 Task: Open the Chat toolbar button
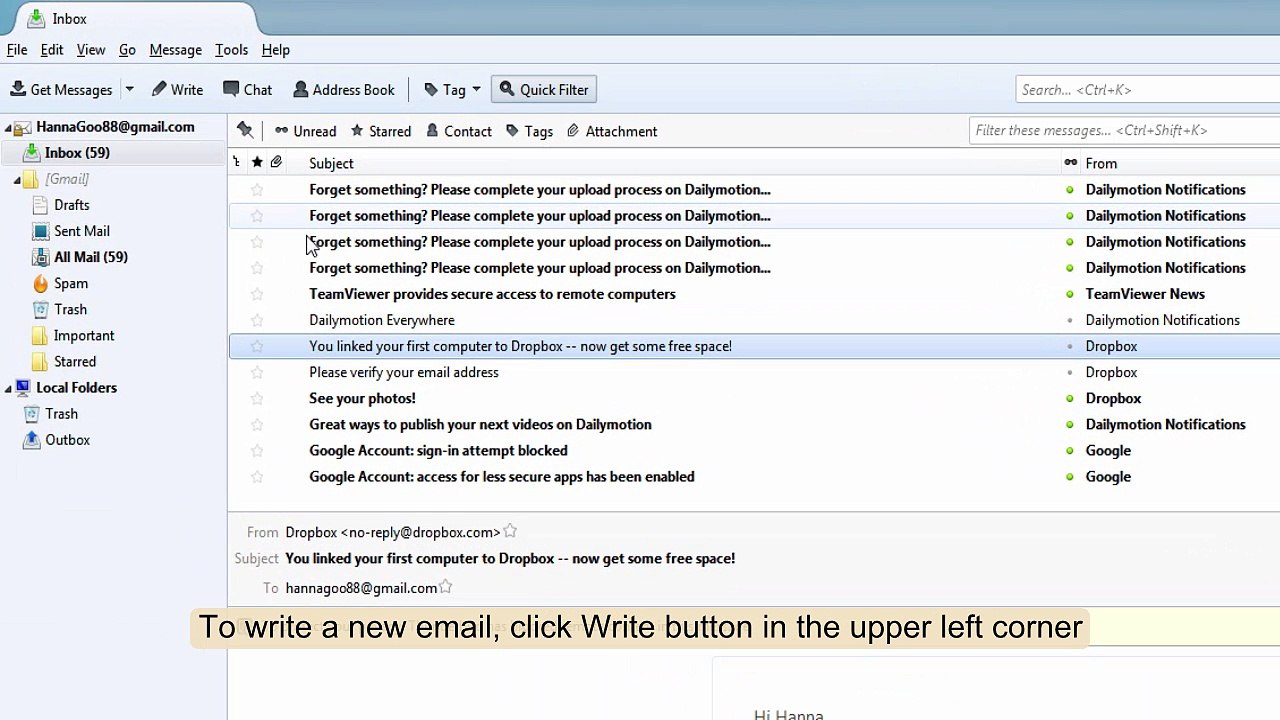click(247, 90)
